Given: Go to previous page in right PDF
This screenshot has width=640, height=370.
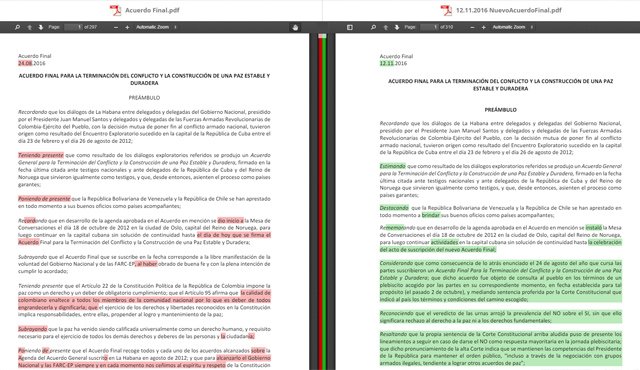Looking at the screenshot, I should coord(385,27).
